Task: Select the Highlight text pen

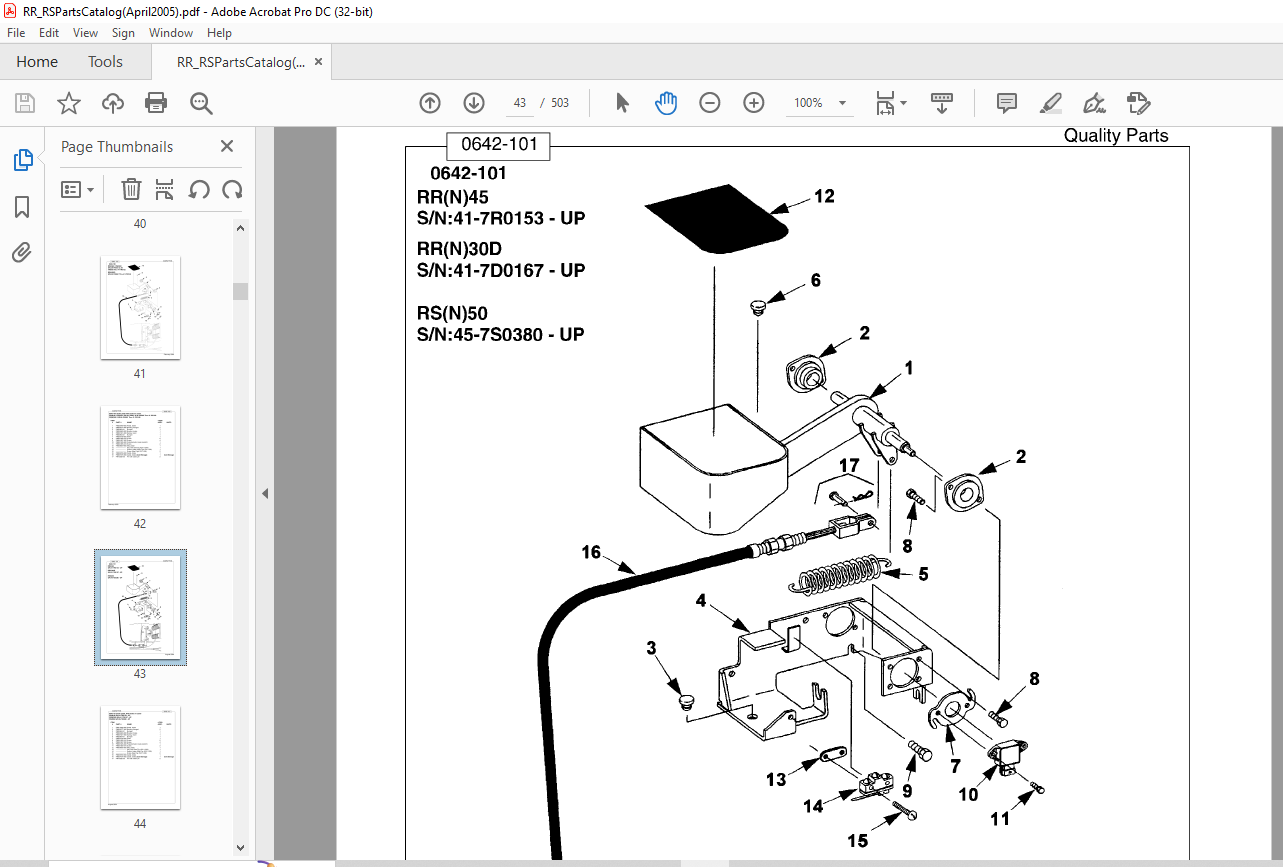Action: 1051,103
